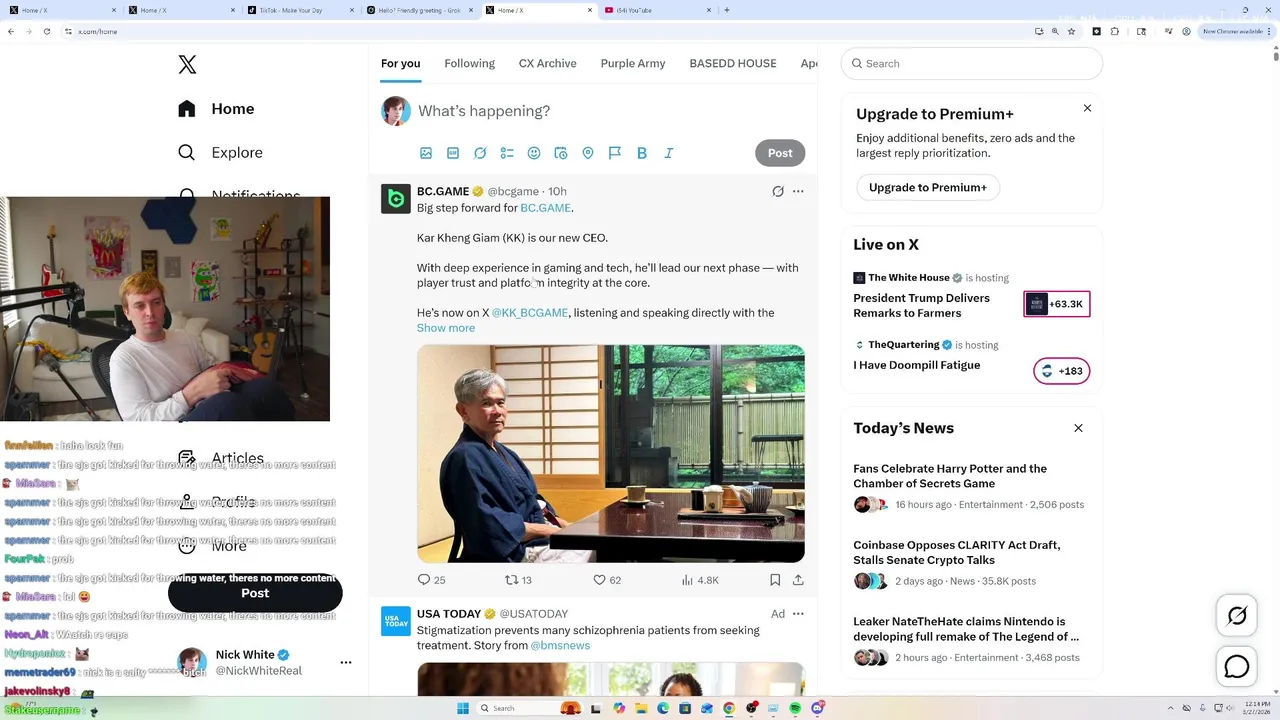
Task: Switch to the Following tab
Action: point(469,63)
